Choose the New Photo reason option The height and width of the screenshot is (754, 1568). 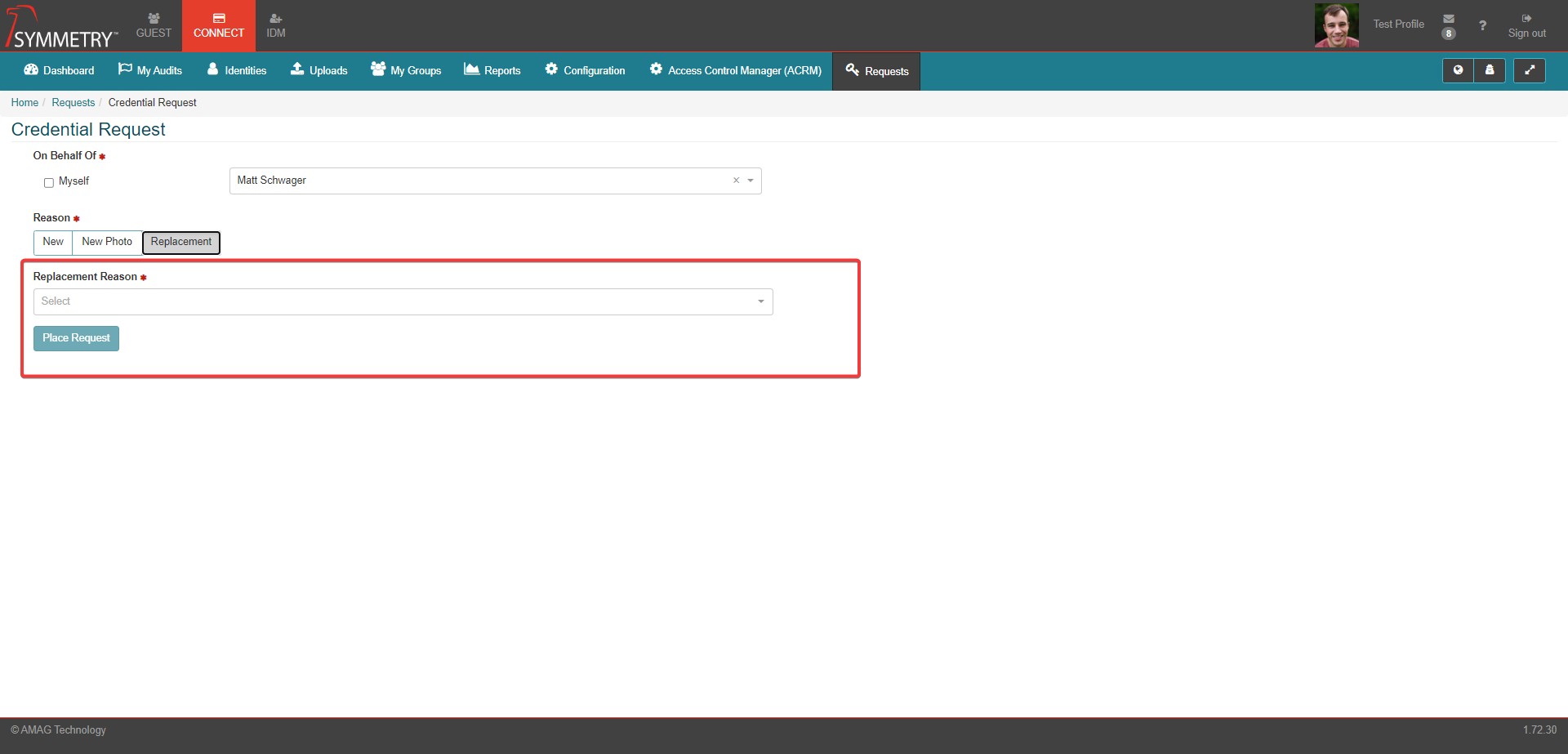click(x=107, y=242)
